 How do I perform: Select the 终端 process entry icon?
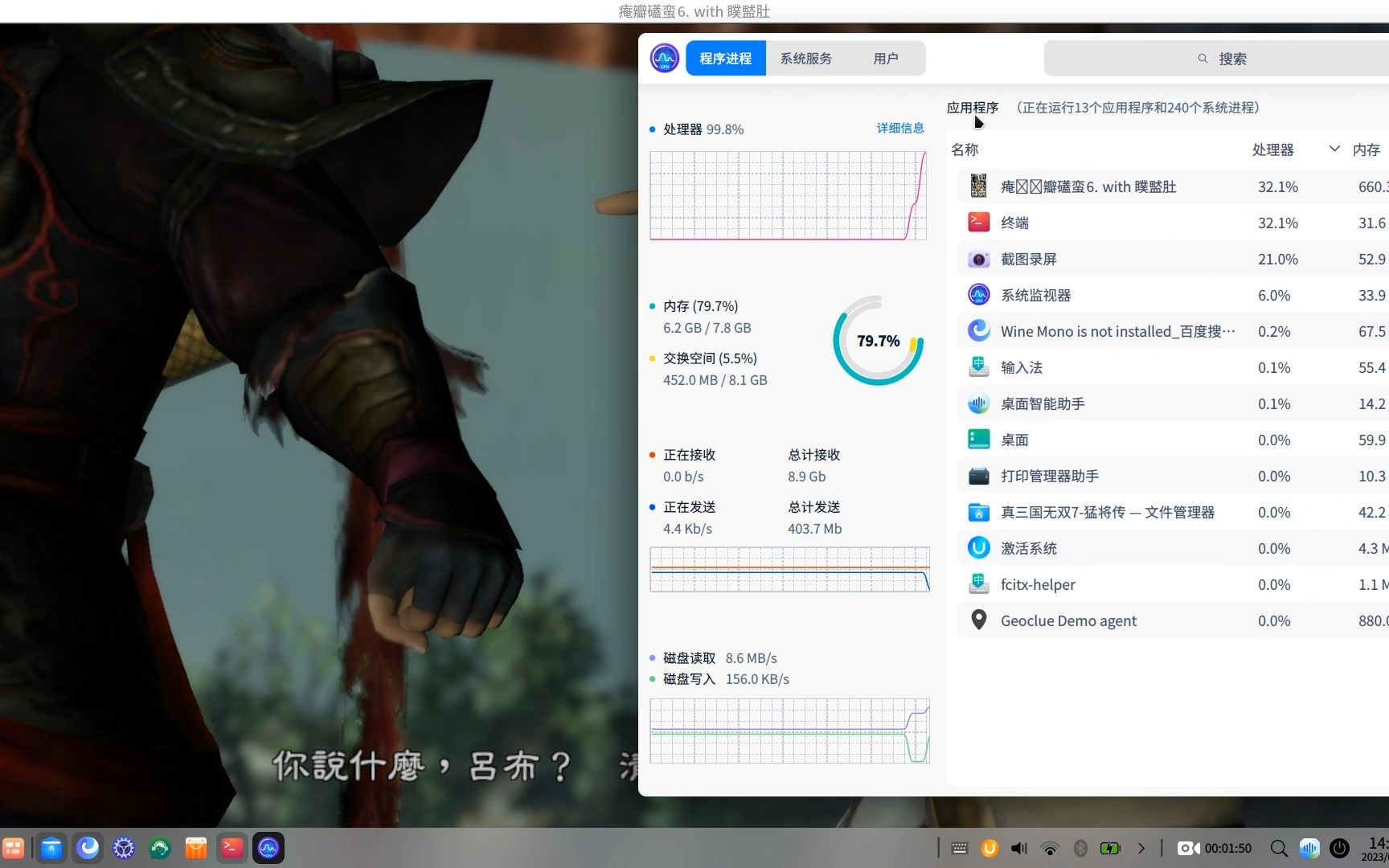click(x=978, y=222)
